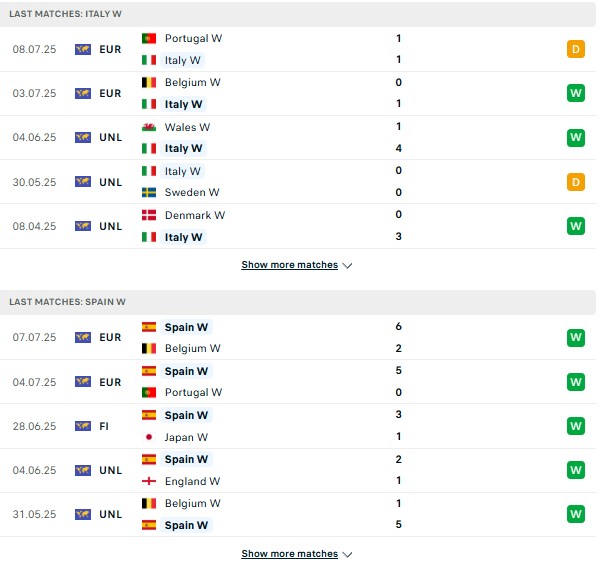Click the draw badge for Portugal vs Italy
This screenshot has height=570, width=600.
click(576, 49)
